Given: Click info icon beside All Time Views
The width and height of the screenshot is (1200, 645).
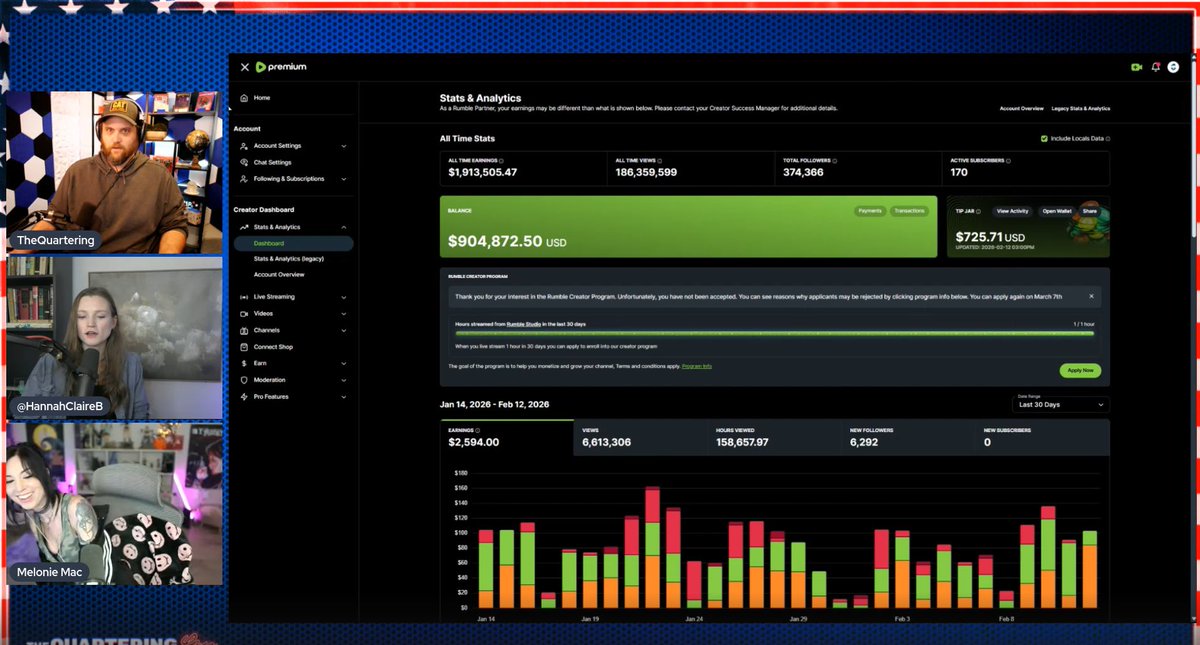Looking at the screenshot, I should (x=660, y=160).
